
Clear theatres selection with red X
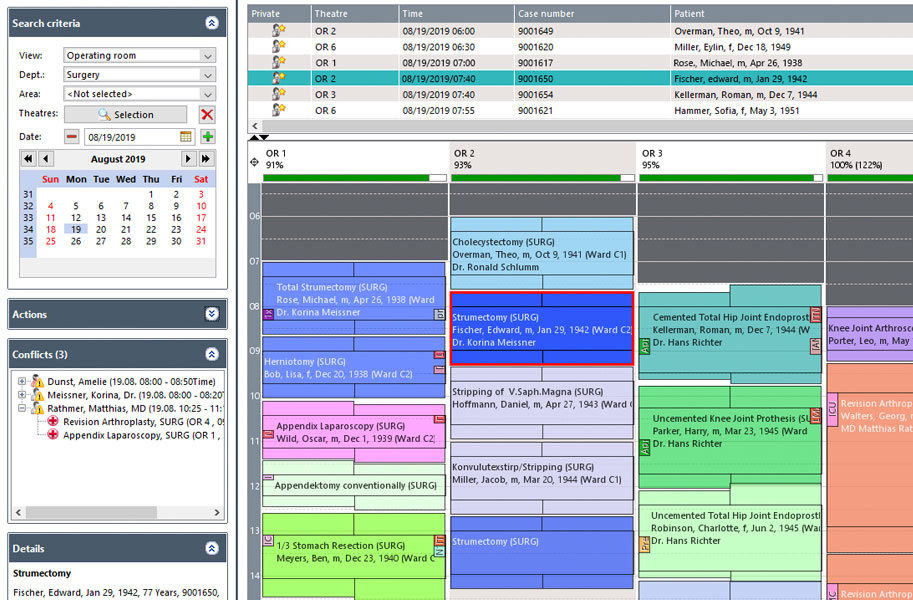tap(207, 115)
